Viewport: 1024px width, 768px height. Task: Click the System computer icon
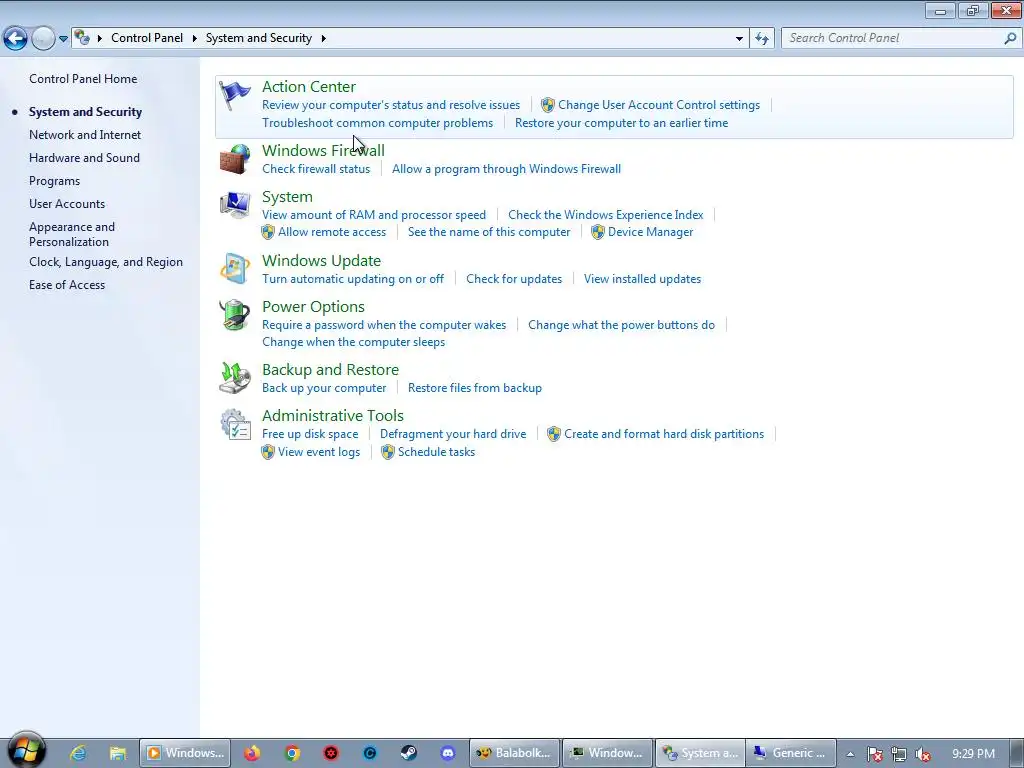pyautogui.click(x=234, y=205)
